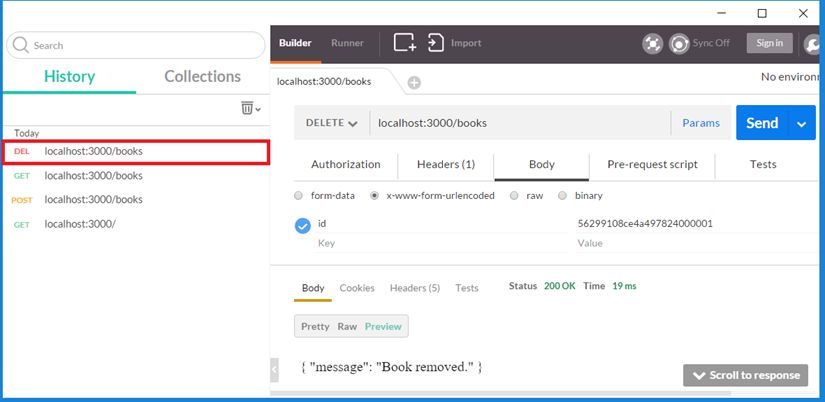The height and width of the screenshot is (402, 825).
Task: Open the response Cookies tab
Action: click(x=357, y=288)
